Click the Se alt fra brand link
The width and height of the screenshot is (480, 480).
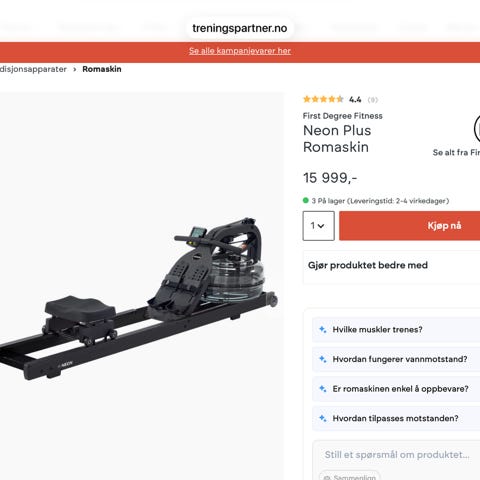point(456,153)
